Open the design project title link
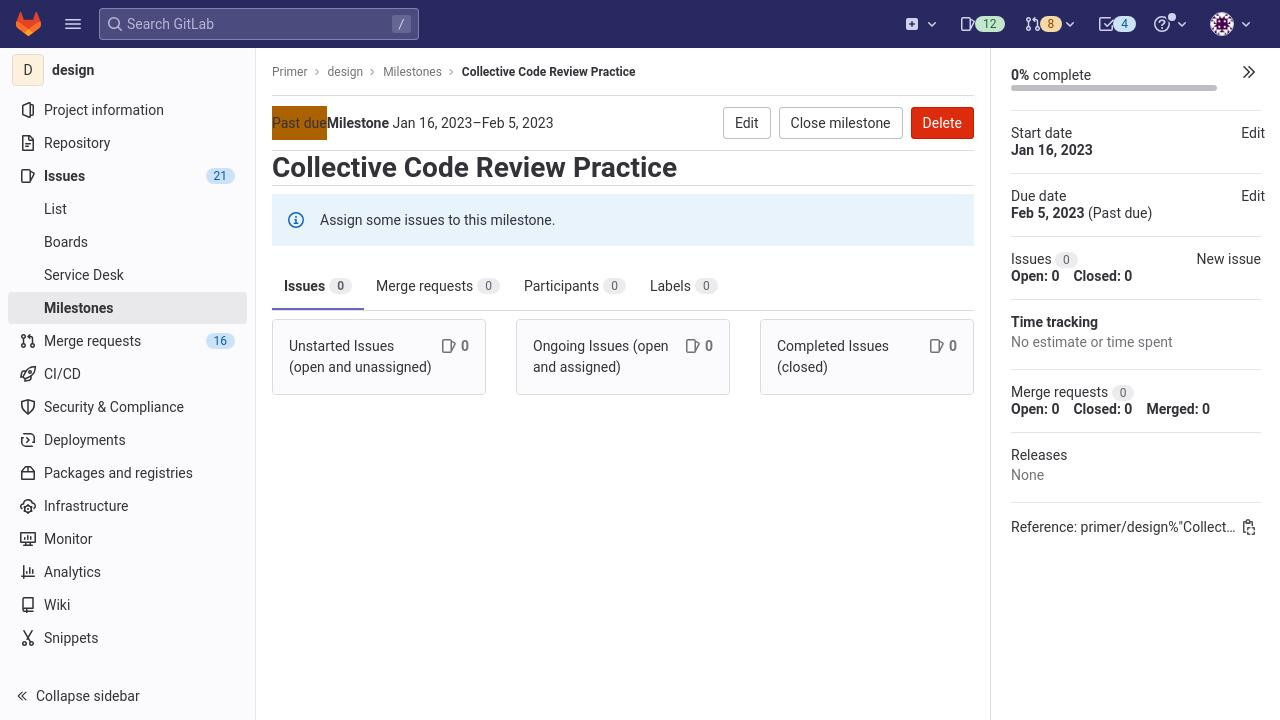The width and height of the screenshot is (1280, 720). 73,70
